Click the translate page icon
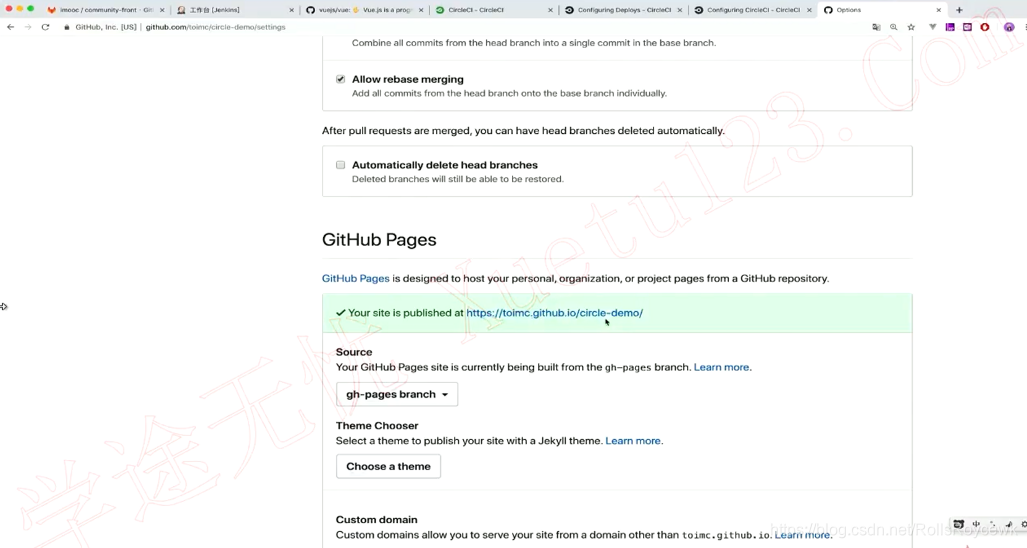Screen dimensions: 1027x548 [x=876, y=27]
